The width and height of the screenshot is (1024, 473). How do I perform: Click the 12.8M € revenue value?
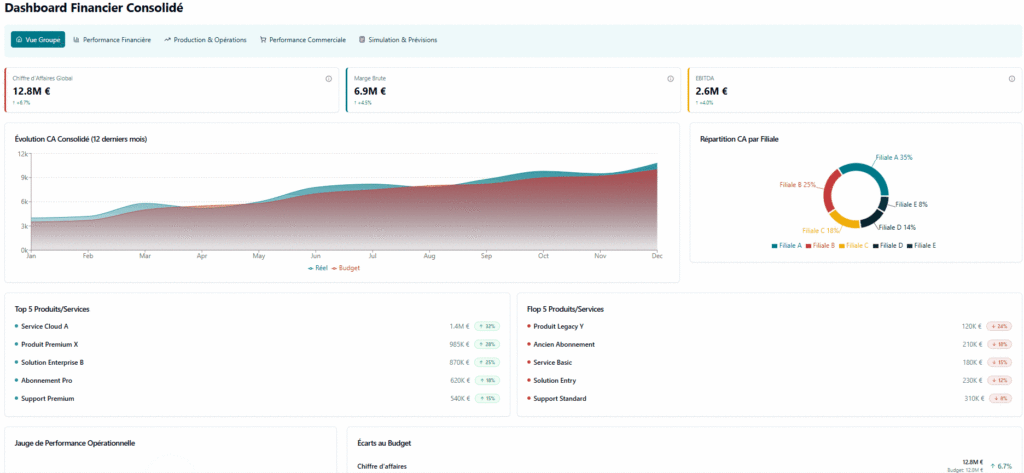pos(31,91)
